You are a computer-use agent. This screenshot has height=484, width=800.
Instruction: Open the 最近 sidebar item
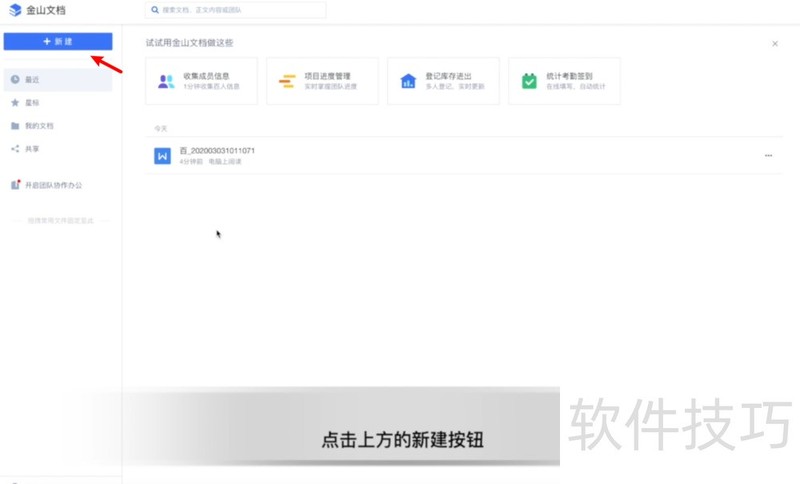pos(58,80)
